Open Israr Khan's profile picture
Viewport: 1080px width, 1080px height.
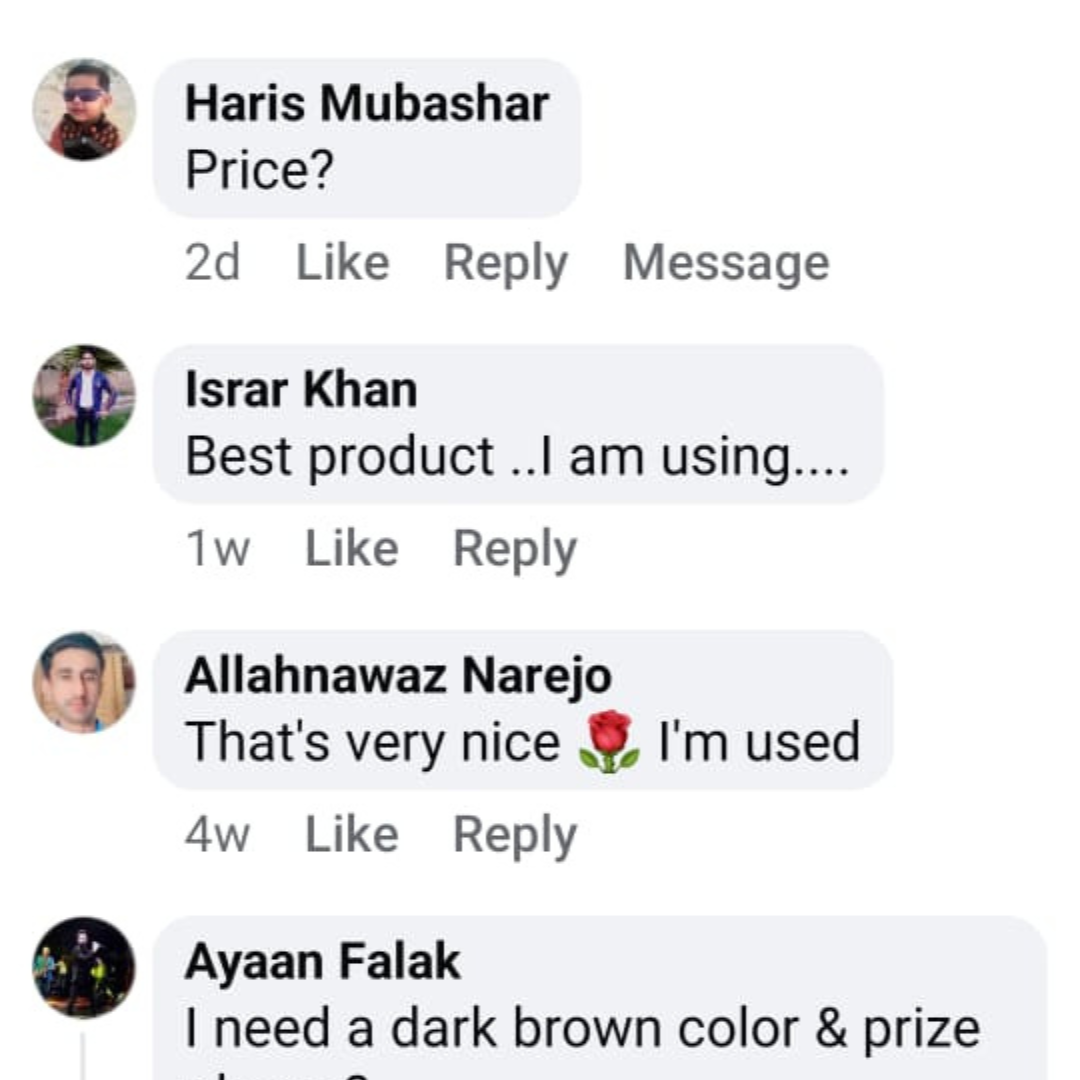[x=84, y=395]
